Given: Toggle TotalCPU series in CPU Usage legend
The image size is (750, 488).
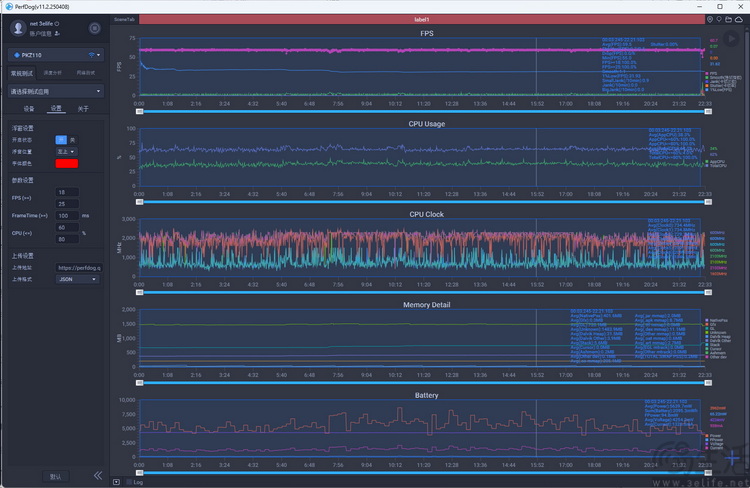Looking at the screenshot, I should [716, 166].
